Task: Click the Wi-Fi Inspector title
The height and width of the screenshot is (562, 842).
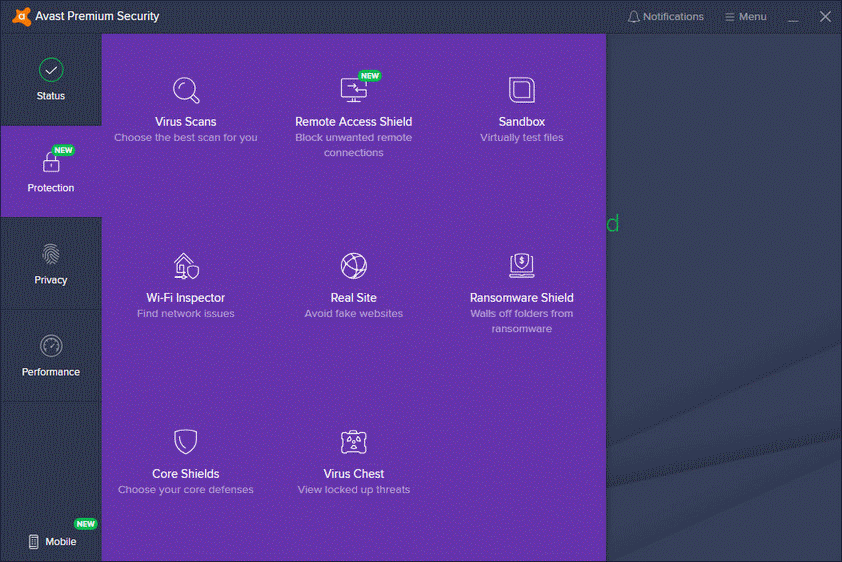Action: 186,298
